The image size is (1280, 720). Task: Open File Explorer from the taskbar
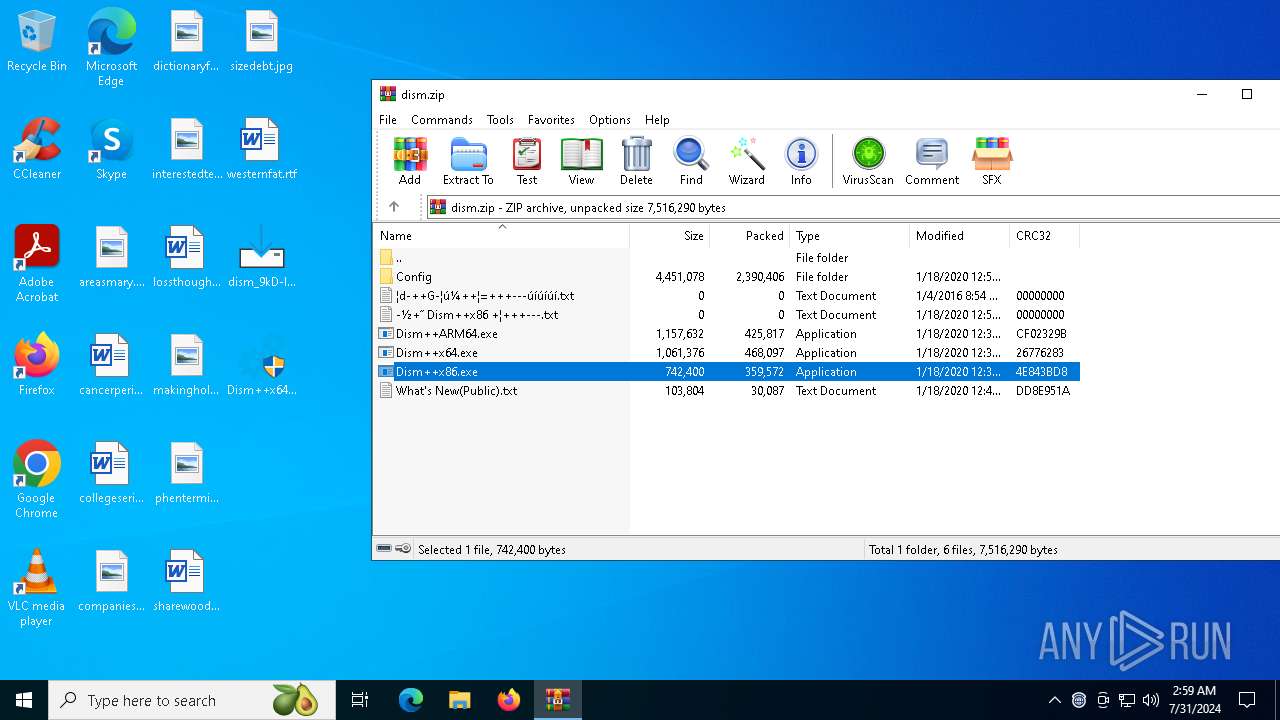459,700
